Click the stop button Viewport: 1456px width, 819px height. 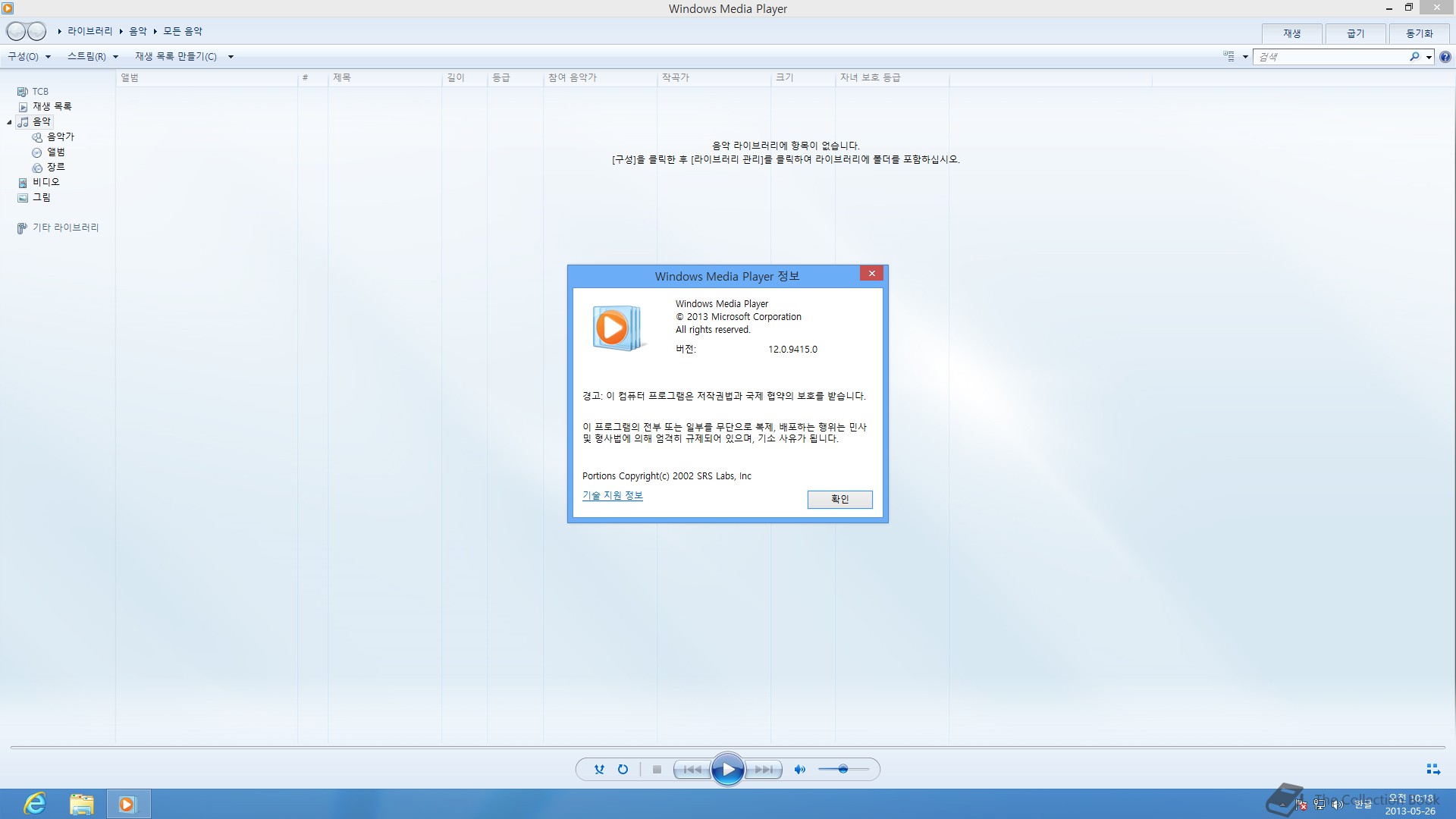tap(657, 769)
